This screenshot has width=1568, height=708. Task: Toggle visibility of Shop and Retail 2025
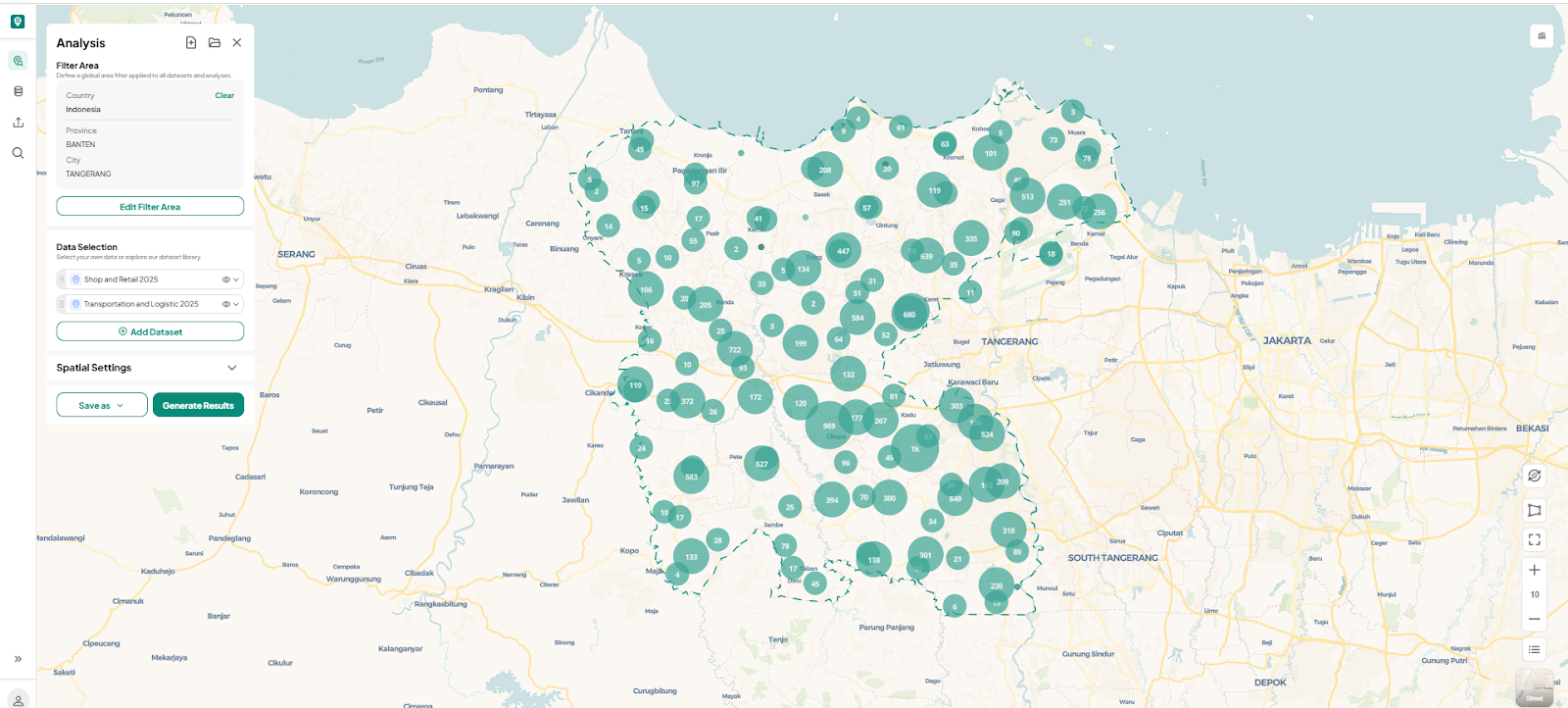(225, 279)
